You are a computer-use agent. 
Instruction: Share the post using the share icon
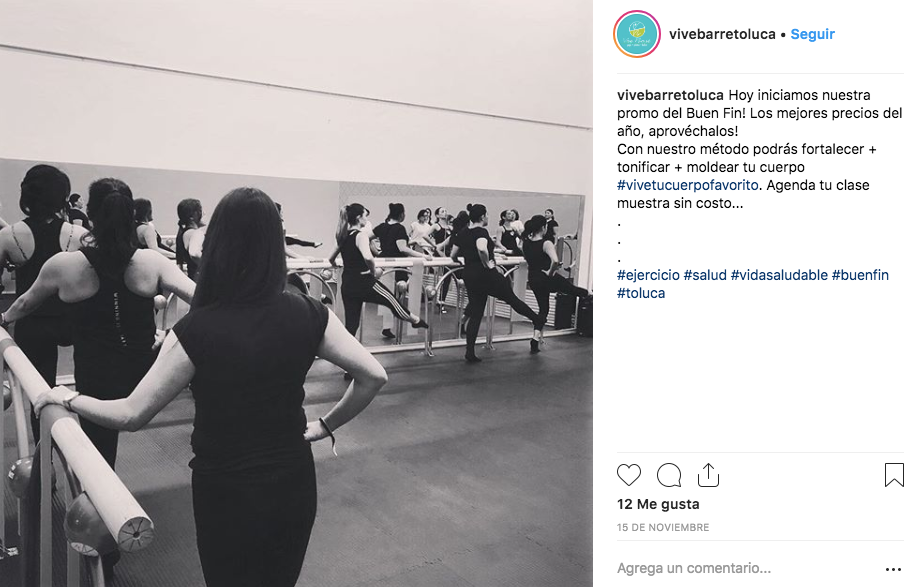coord(708,475)
